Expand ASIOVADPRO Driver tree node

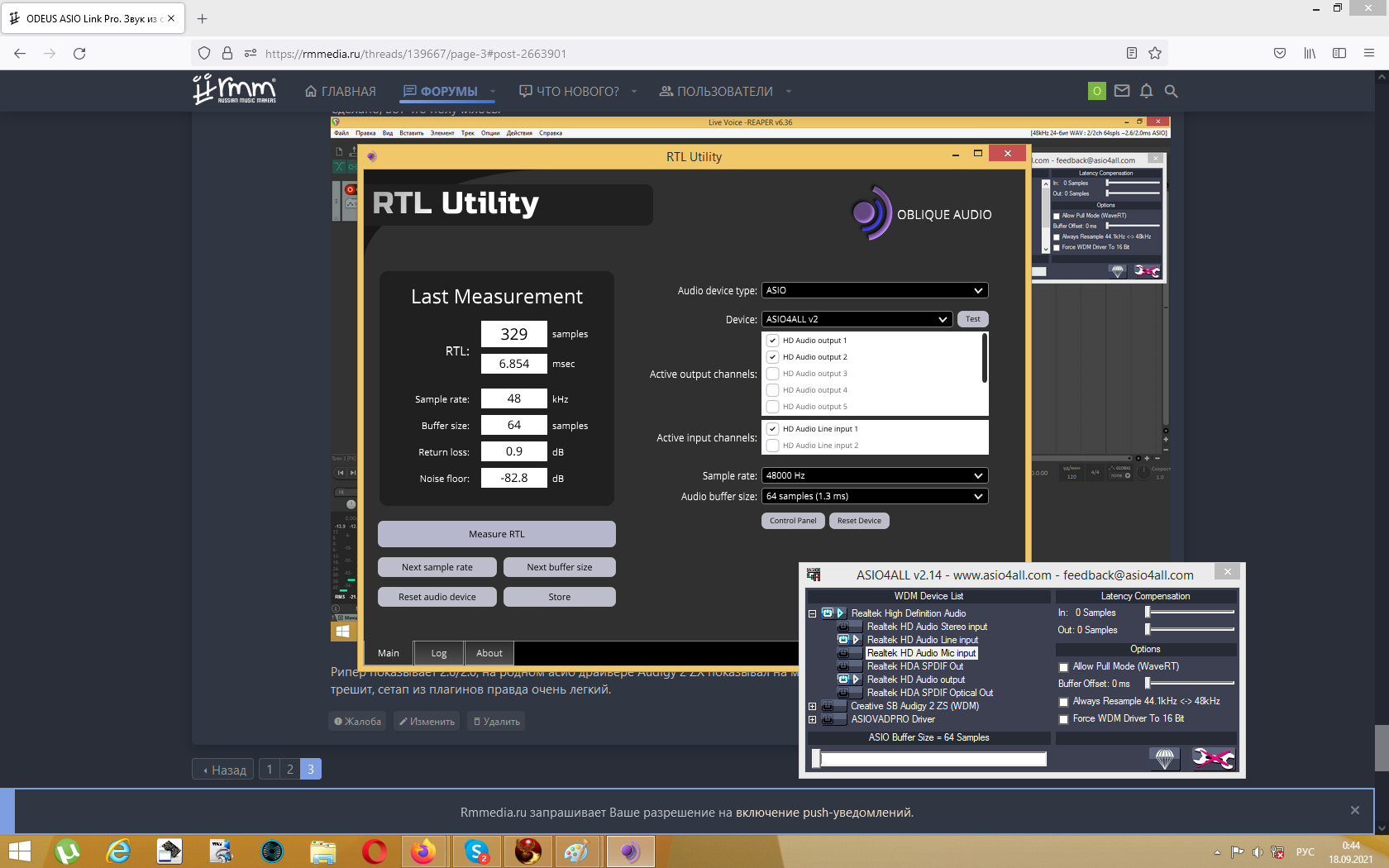pyautogui.click(x=812, y=719)
